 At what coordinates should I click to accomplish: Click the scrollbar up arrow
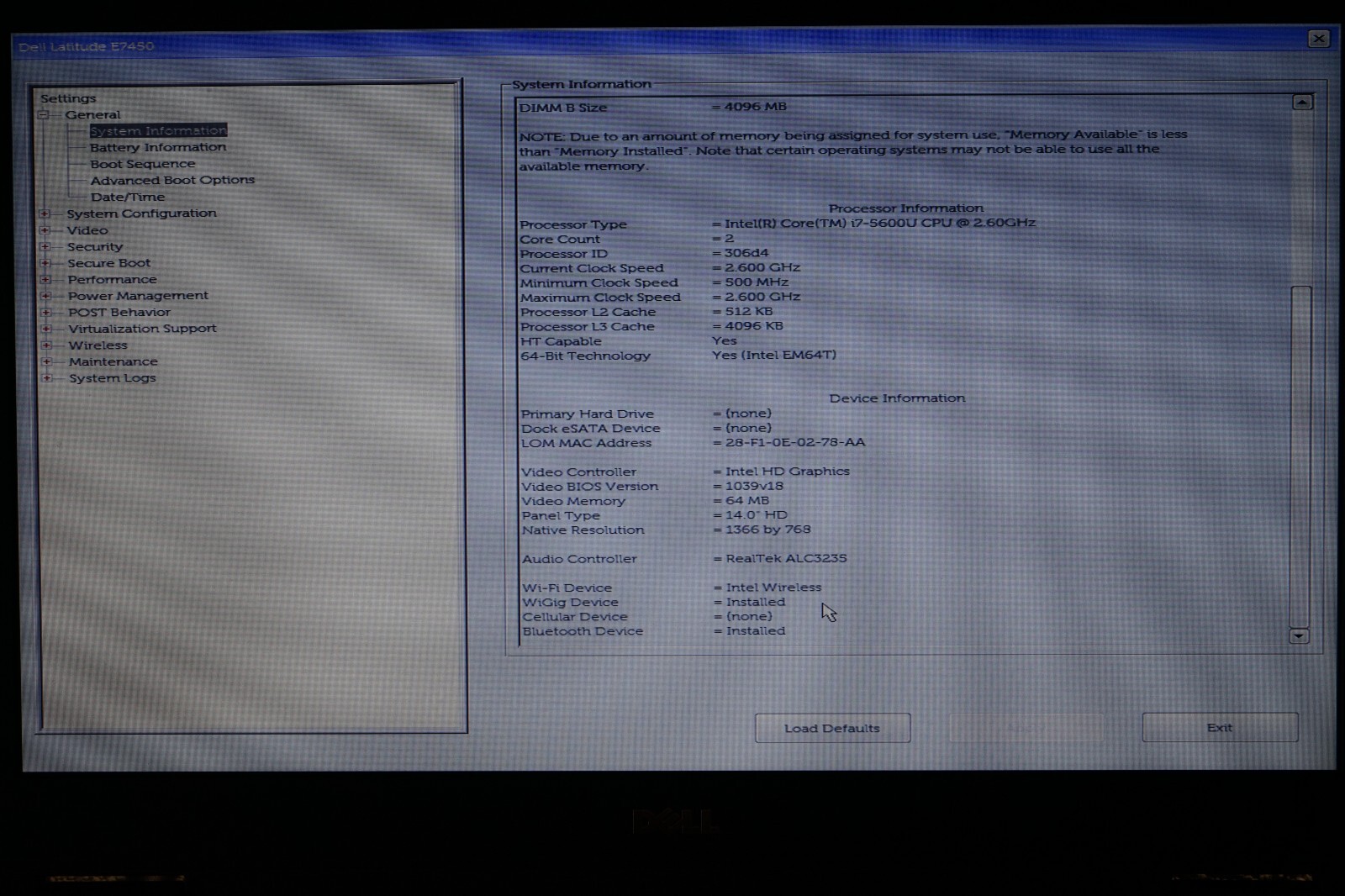coord(1302,103)
